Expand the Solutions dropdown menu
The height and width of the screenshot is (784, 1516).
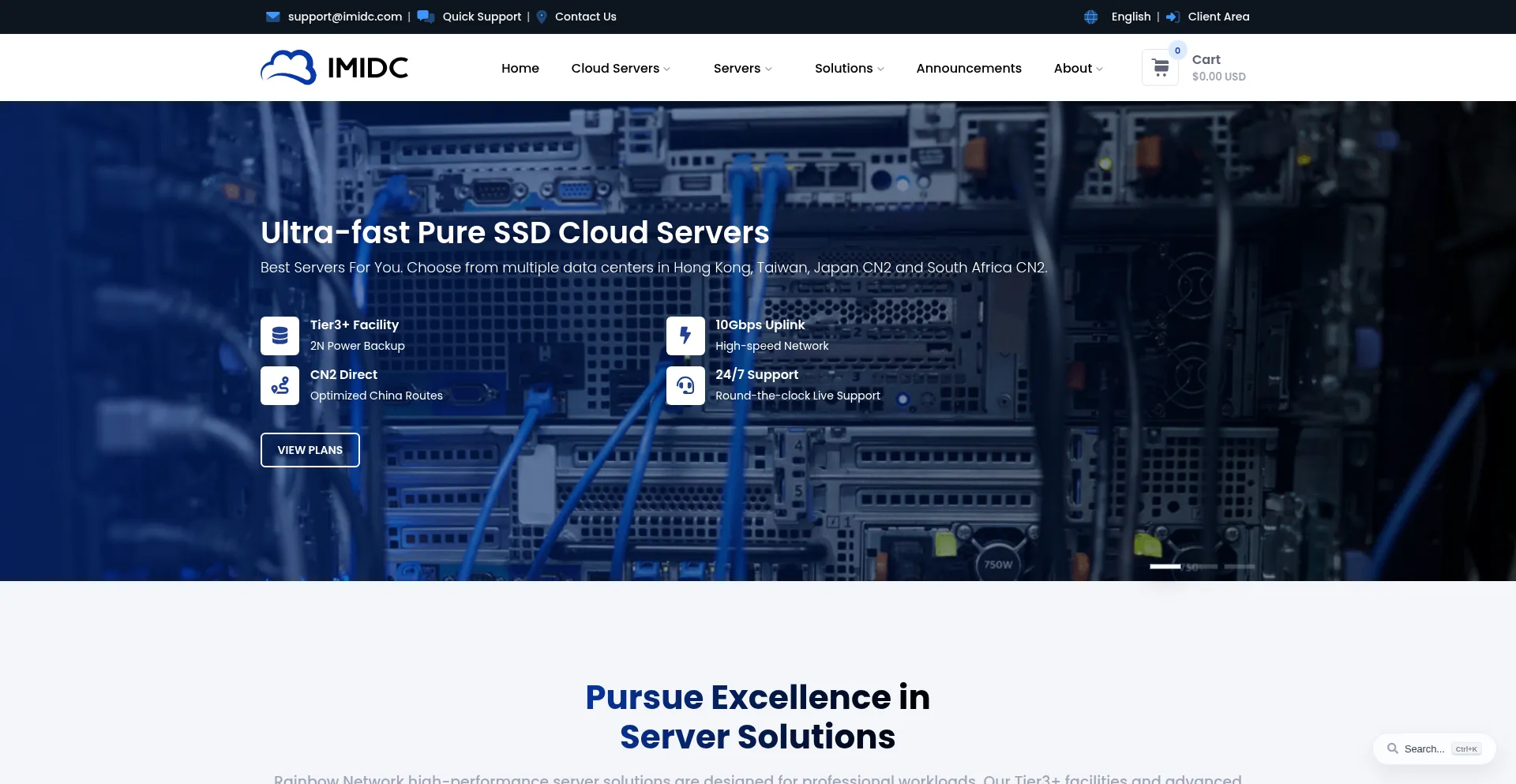click(x=850, y=68)
